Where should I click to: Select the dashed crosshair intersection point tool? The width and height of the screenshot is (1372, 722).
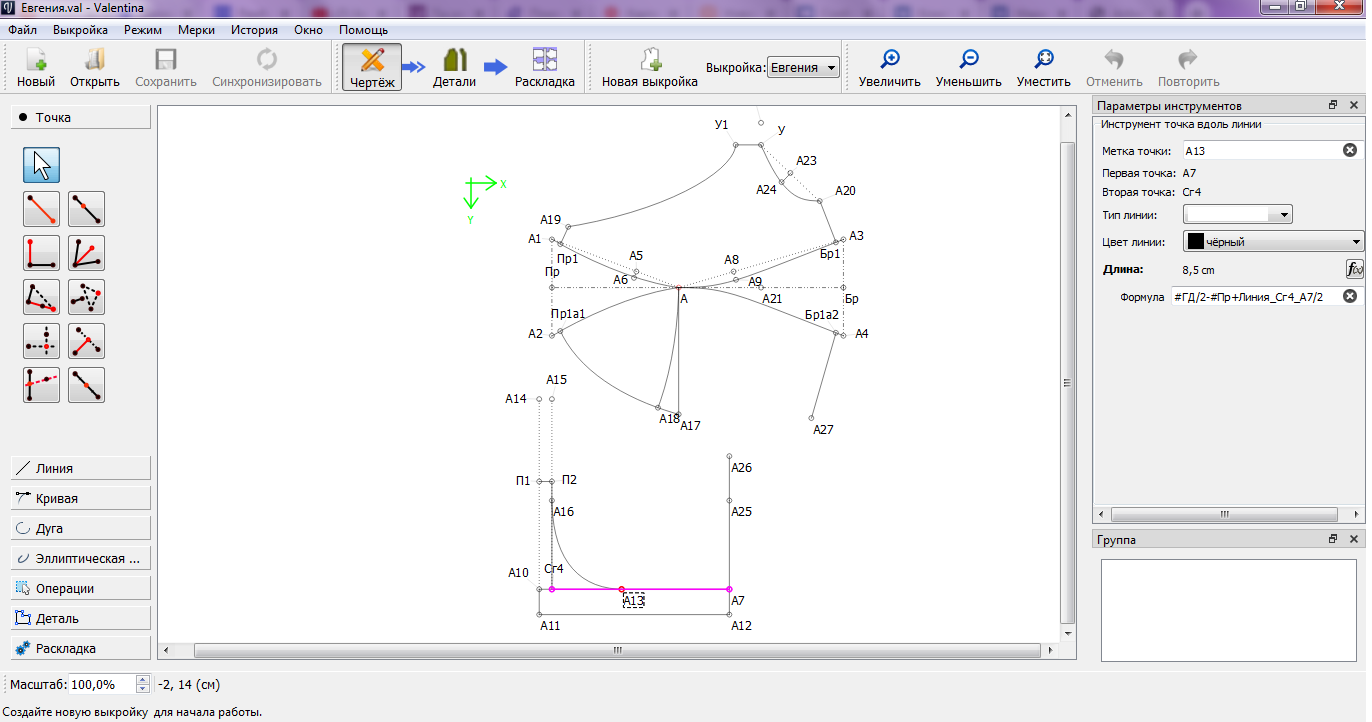pos(41,341)
